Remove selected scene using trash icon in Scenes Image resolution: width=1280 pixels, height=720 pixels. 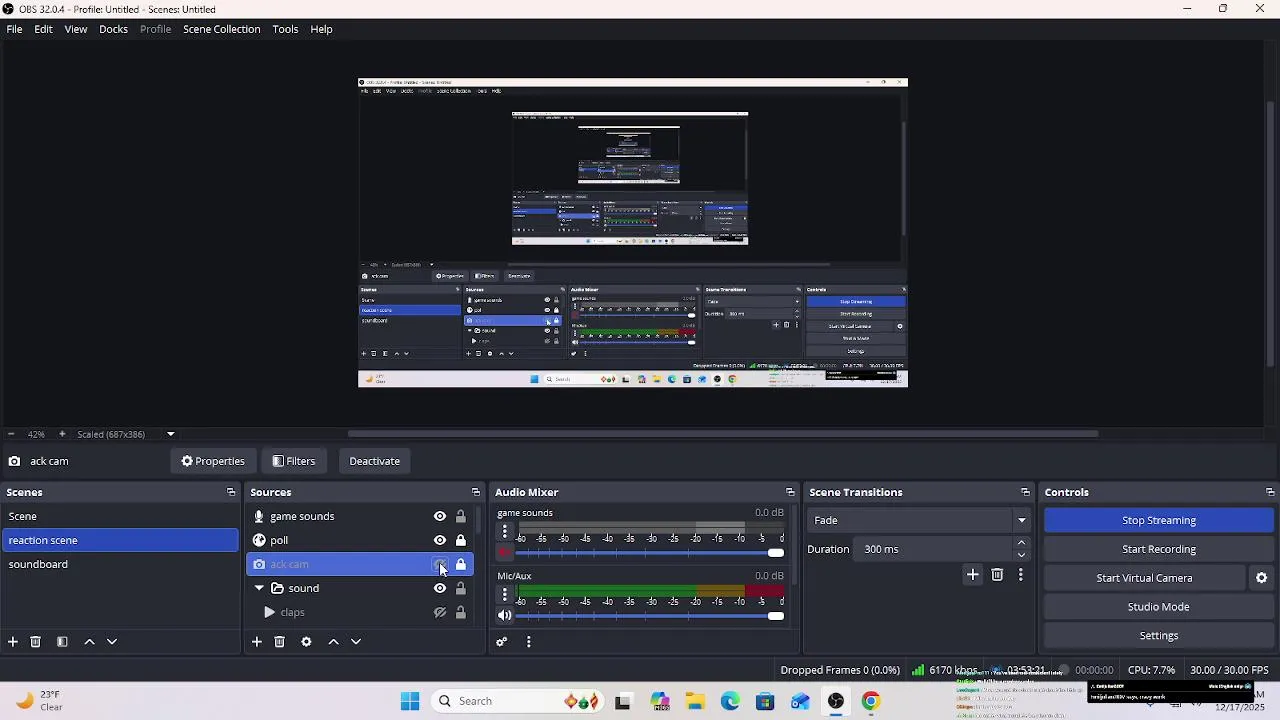36,642
